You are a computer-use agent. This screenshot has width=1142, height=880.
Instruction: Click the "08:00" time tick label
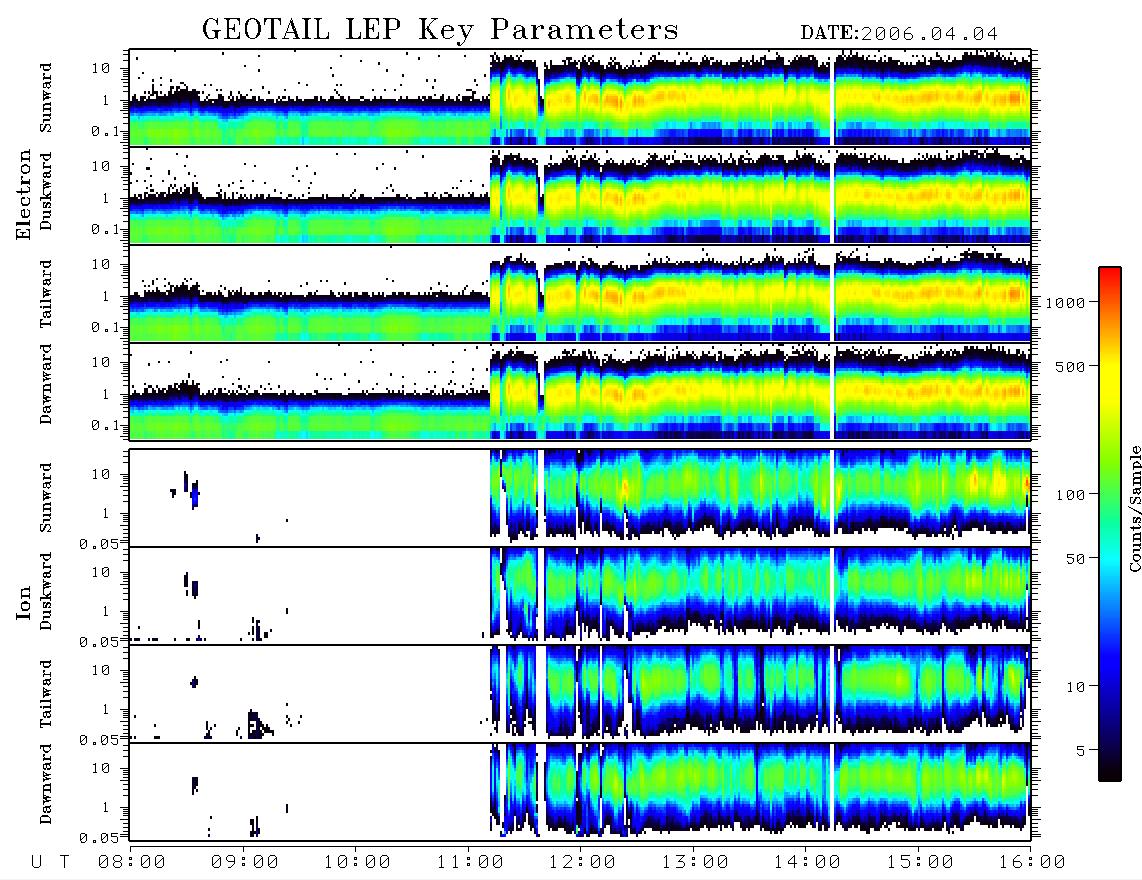click(131, 863)
